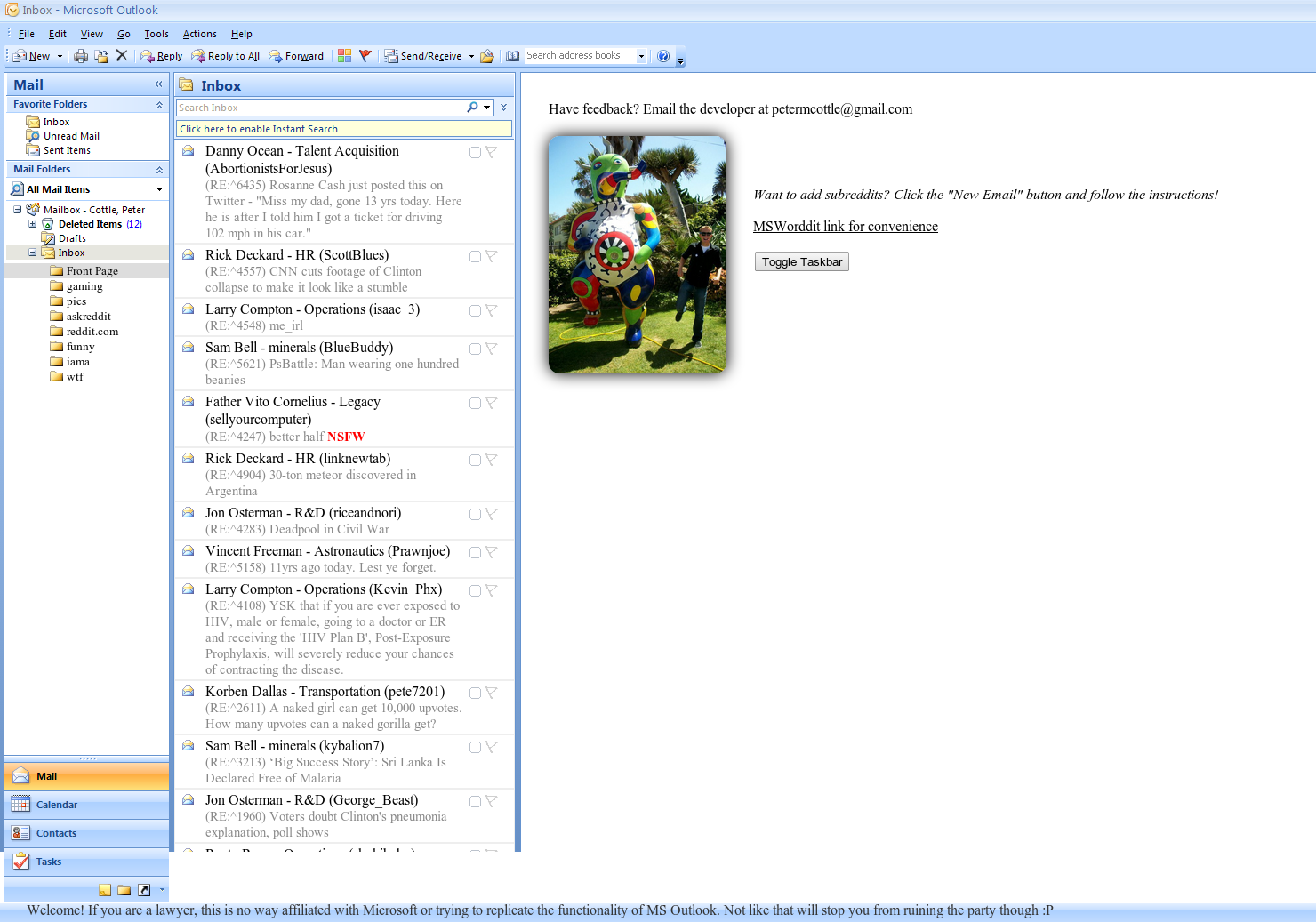Open the Go menu
This screenshot has height=922, width=1316.
tap(124, 34)
